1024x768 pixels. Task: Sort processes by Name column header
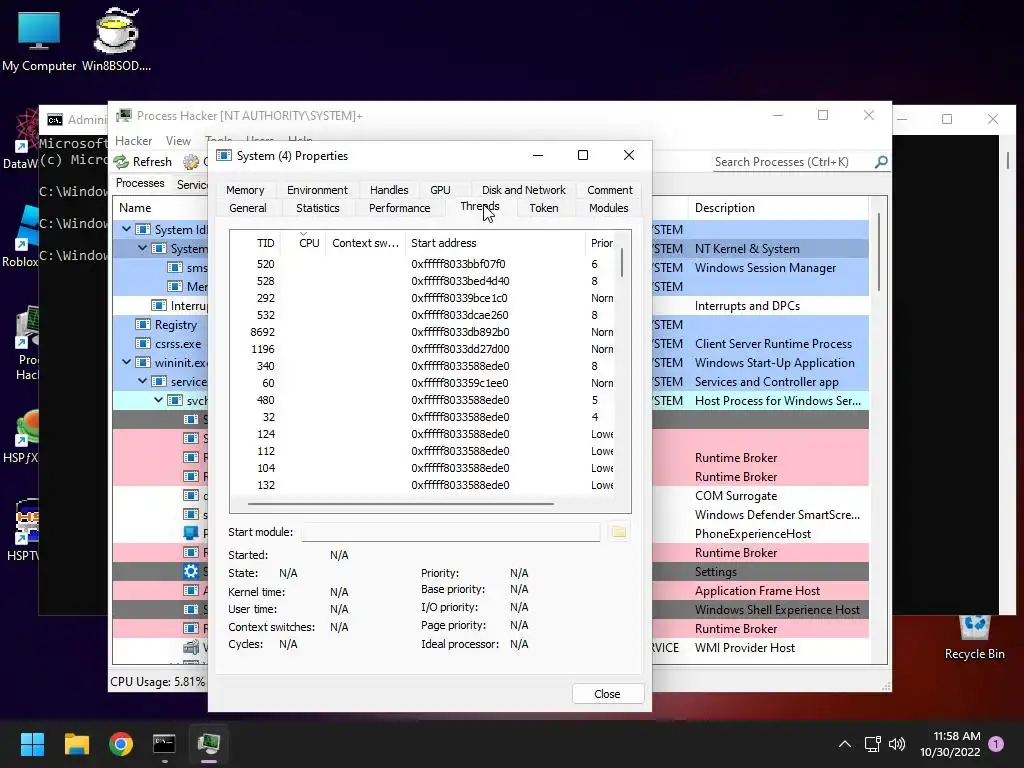tap(160, 208)
